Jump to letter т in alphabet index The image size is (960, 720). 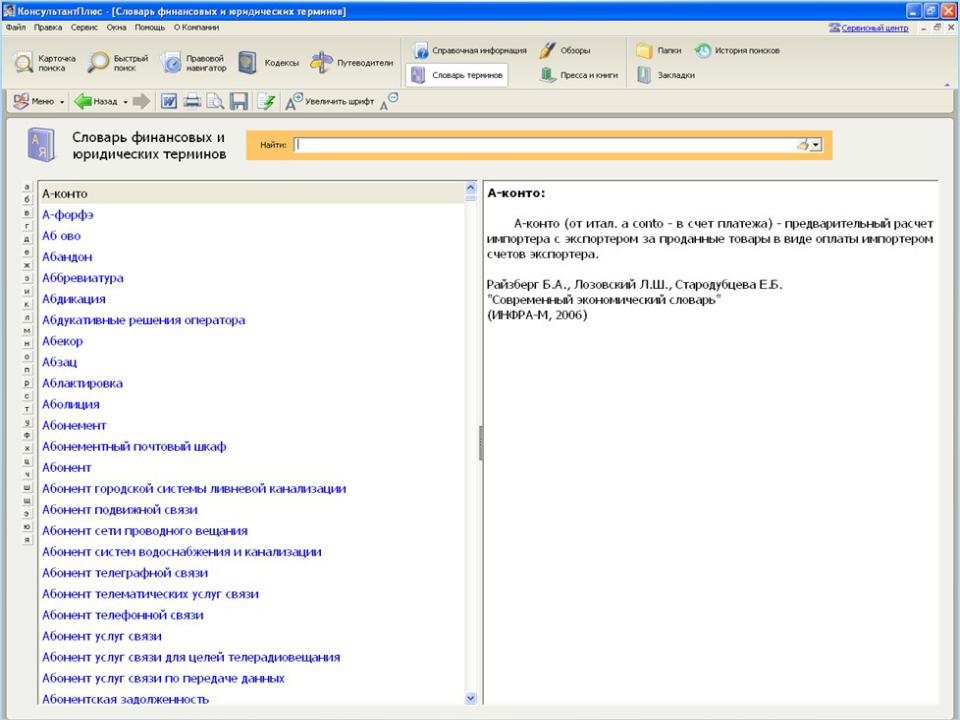coord(27,409)
